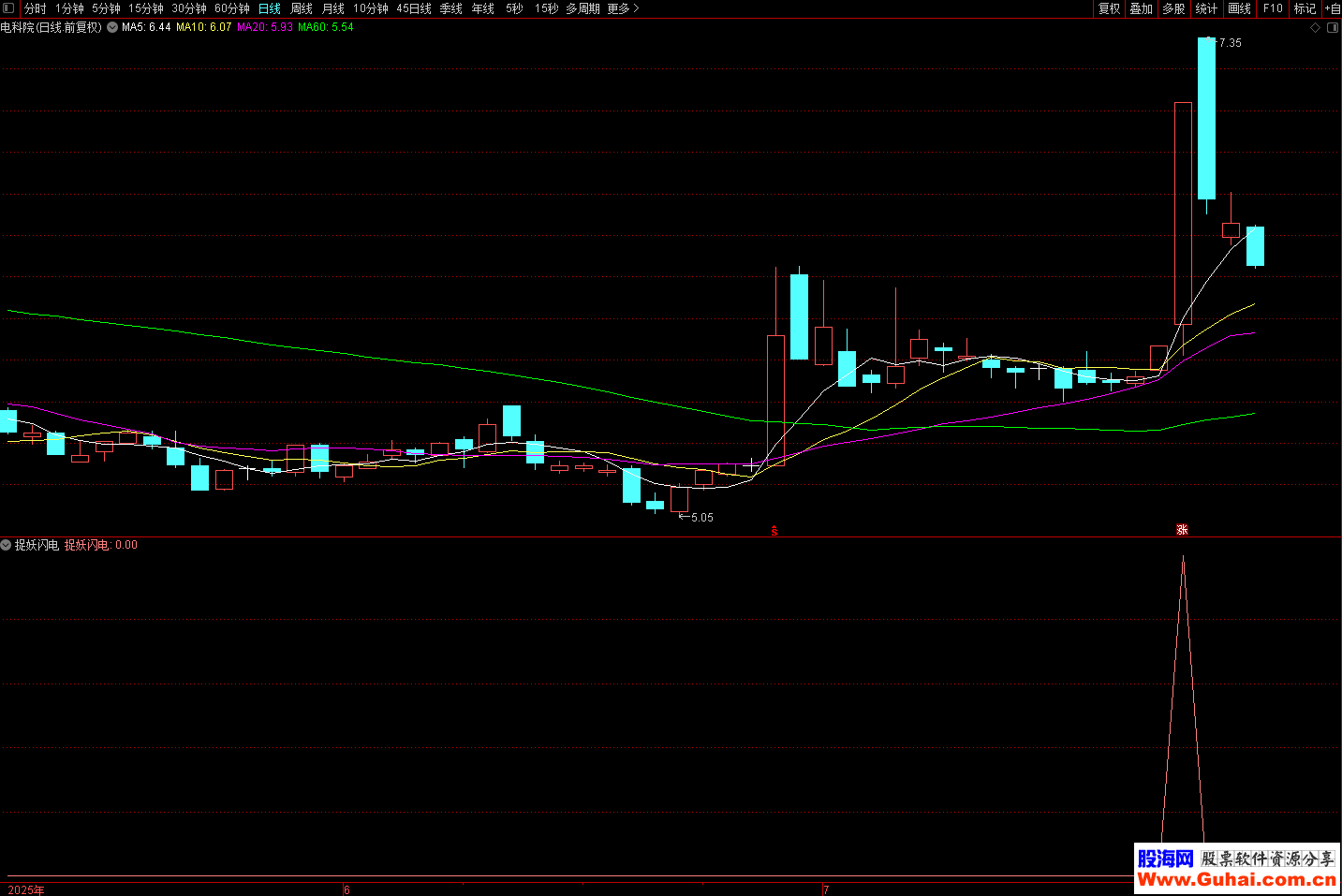This screenshot has width=1342, height=896.
Task: Switch to 季线 quarterly chart
Action: [451, 8]
